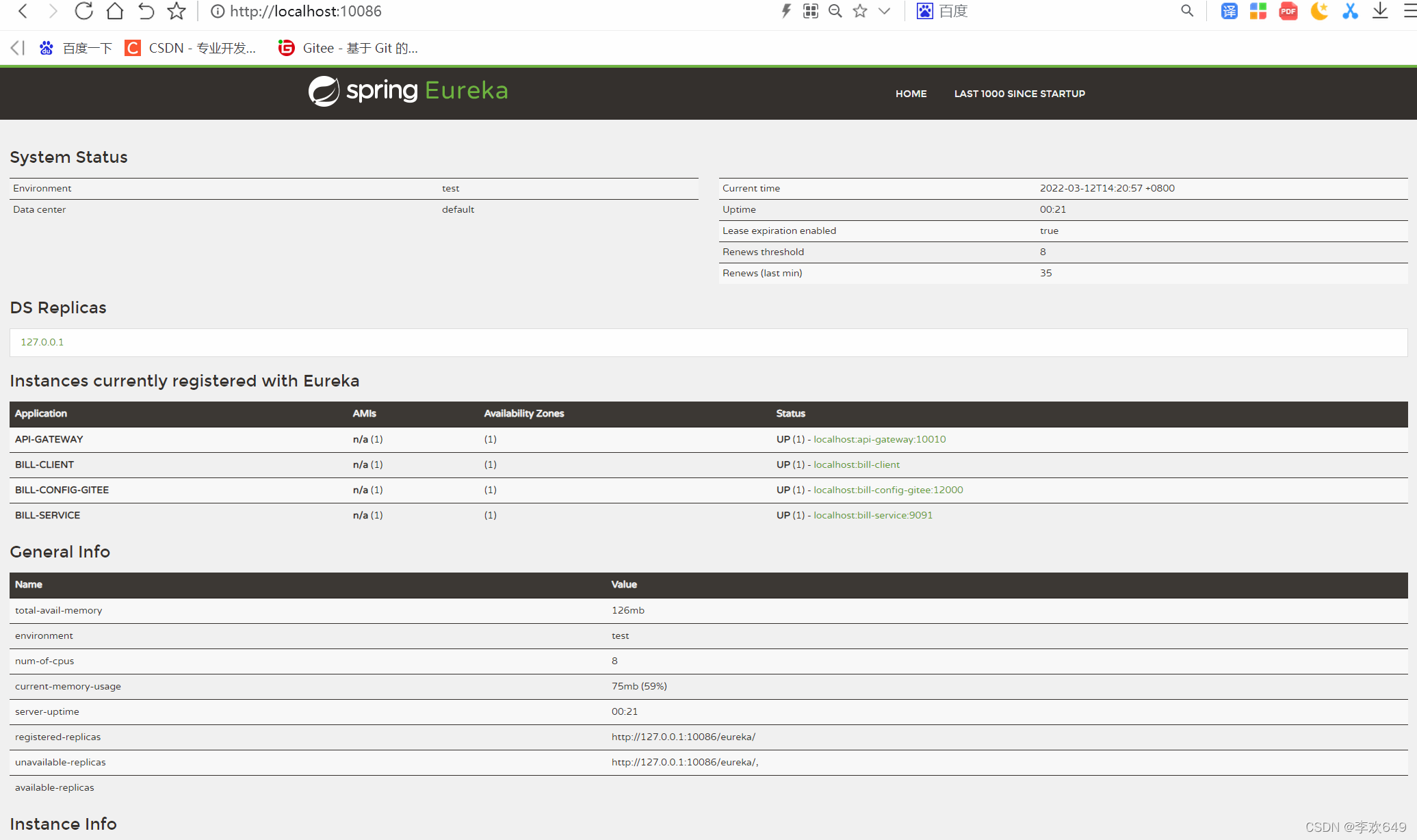The height and width of the screenshot is (840, 1417).
Task: Expand the address bar dropdown chevron
Action: click(x=885, y=11)
